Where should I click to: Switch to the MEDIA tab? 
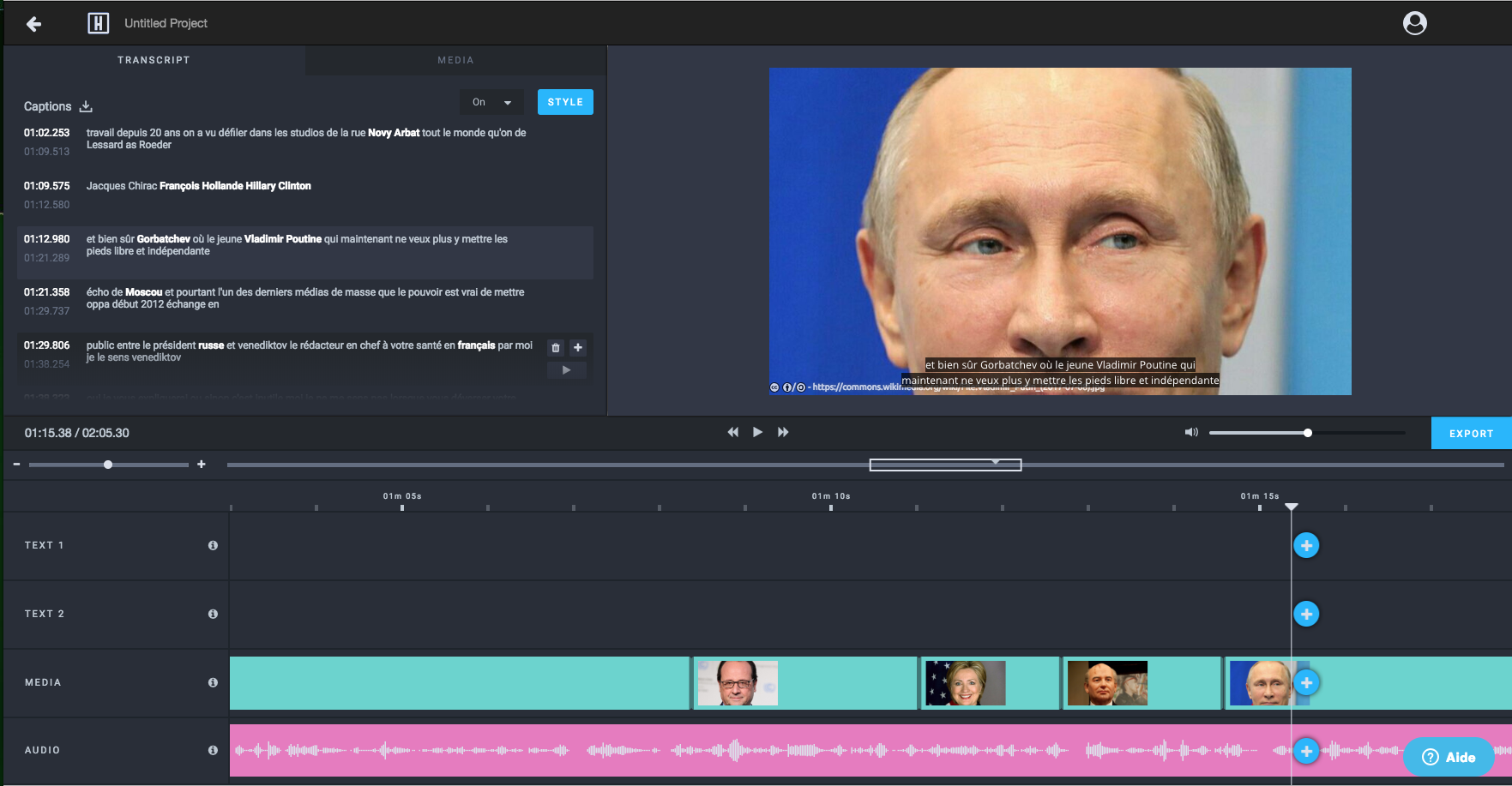(x=455, y=60)
